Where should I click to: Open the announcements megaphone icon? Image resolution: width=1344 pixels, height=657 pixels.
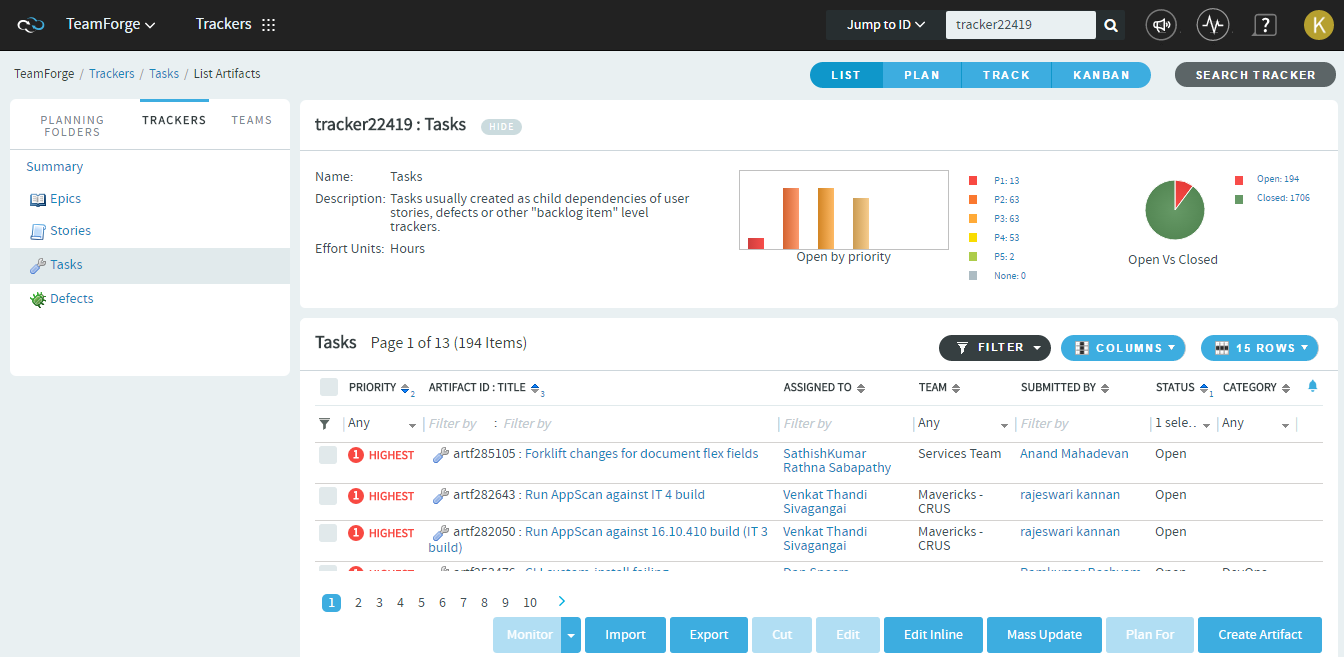[x=1160, y=25]
